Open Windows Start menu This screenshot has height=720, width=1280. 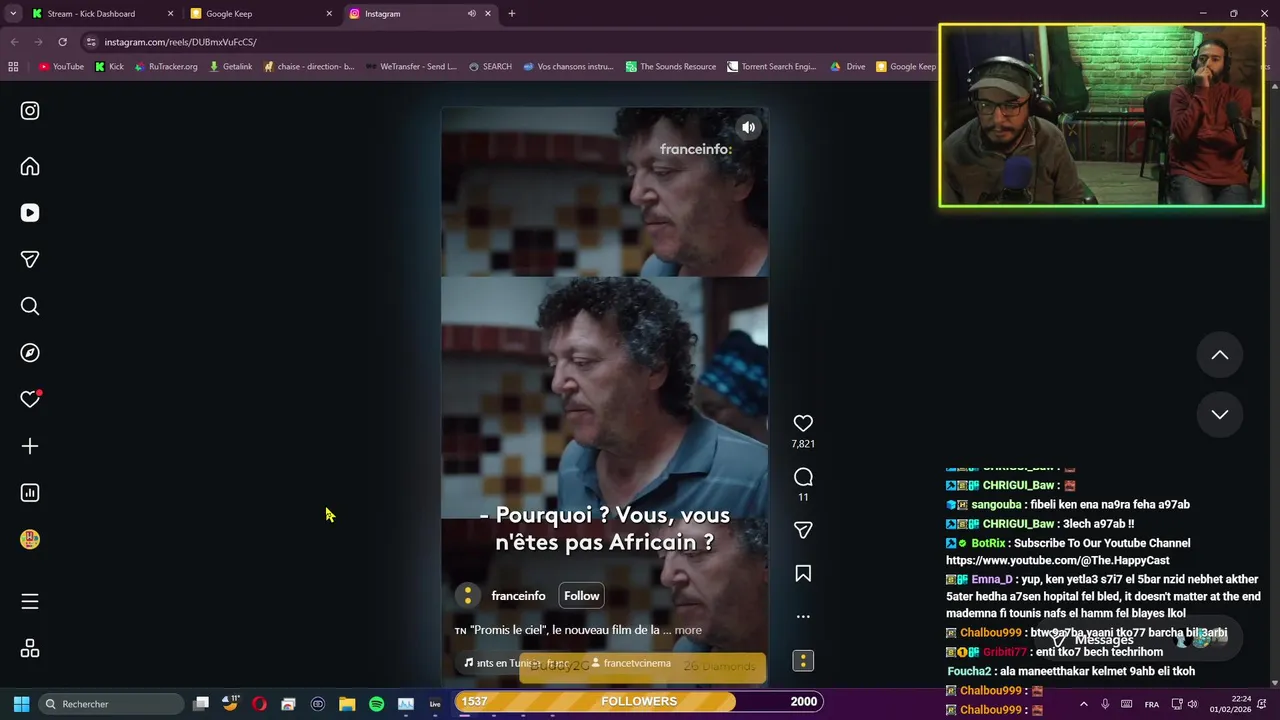coord(21,704)
